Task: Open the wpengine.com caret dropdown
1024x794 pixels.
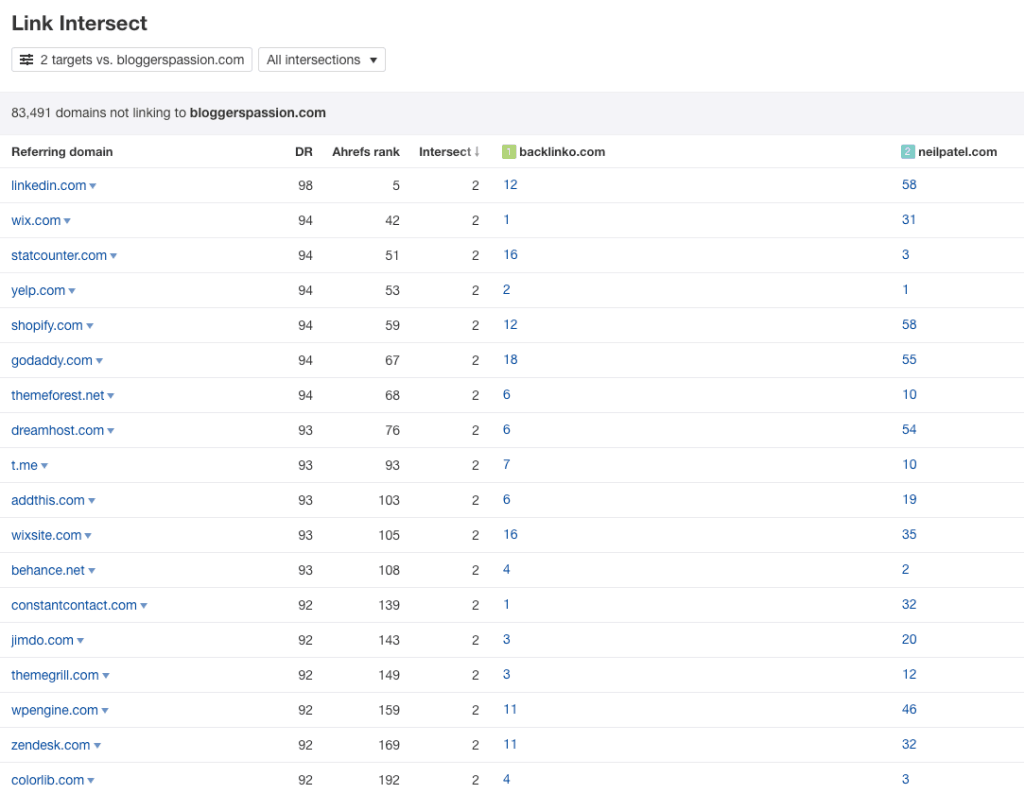Action: click(x=105, y=711)
